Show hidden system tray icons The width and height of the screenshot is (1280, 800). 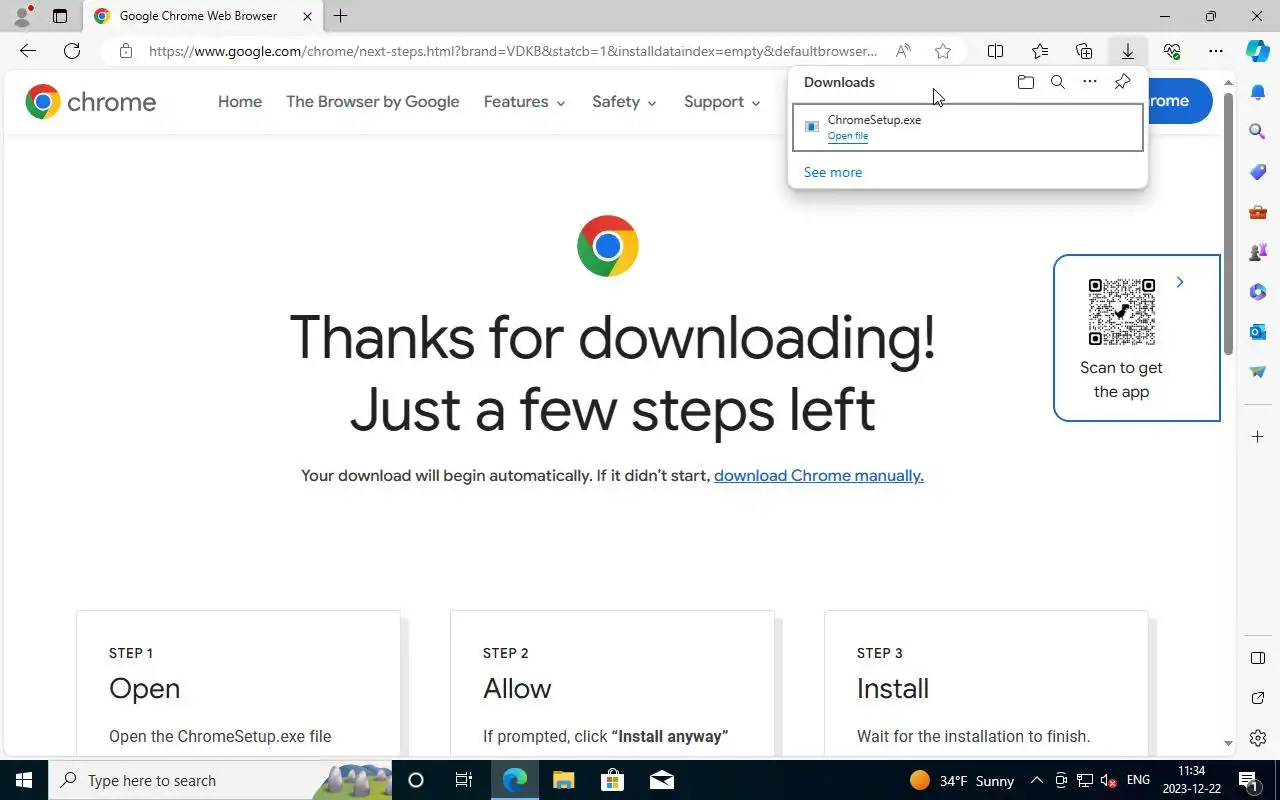(1036, 781)
